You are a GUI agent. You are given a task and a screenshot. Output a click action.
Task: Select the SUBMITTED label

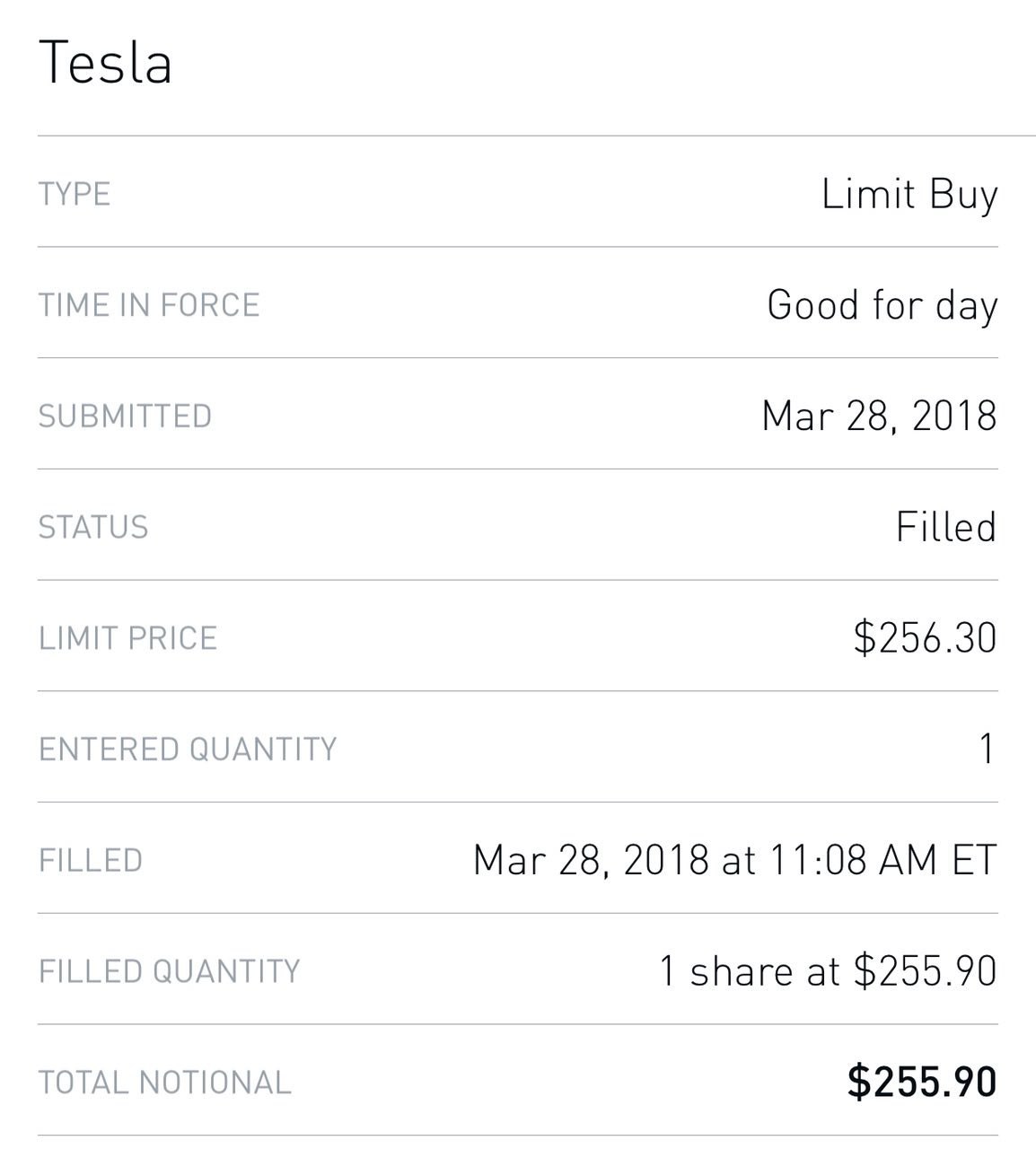pyautogui.click(x=125, y=417)
